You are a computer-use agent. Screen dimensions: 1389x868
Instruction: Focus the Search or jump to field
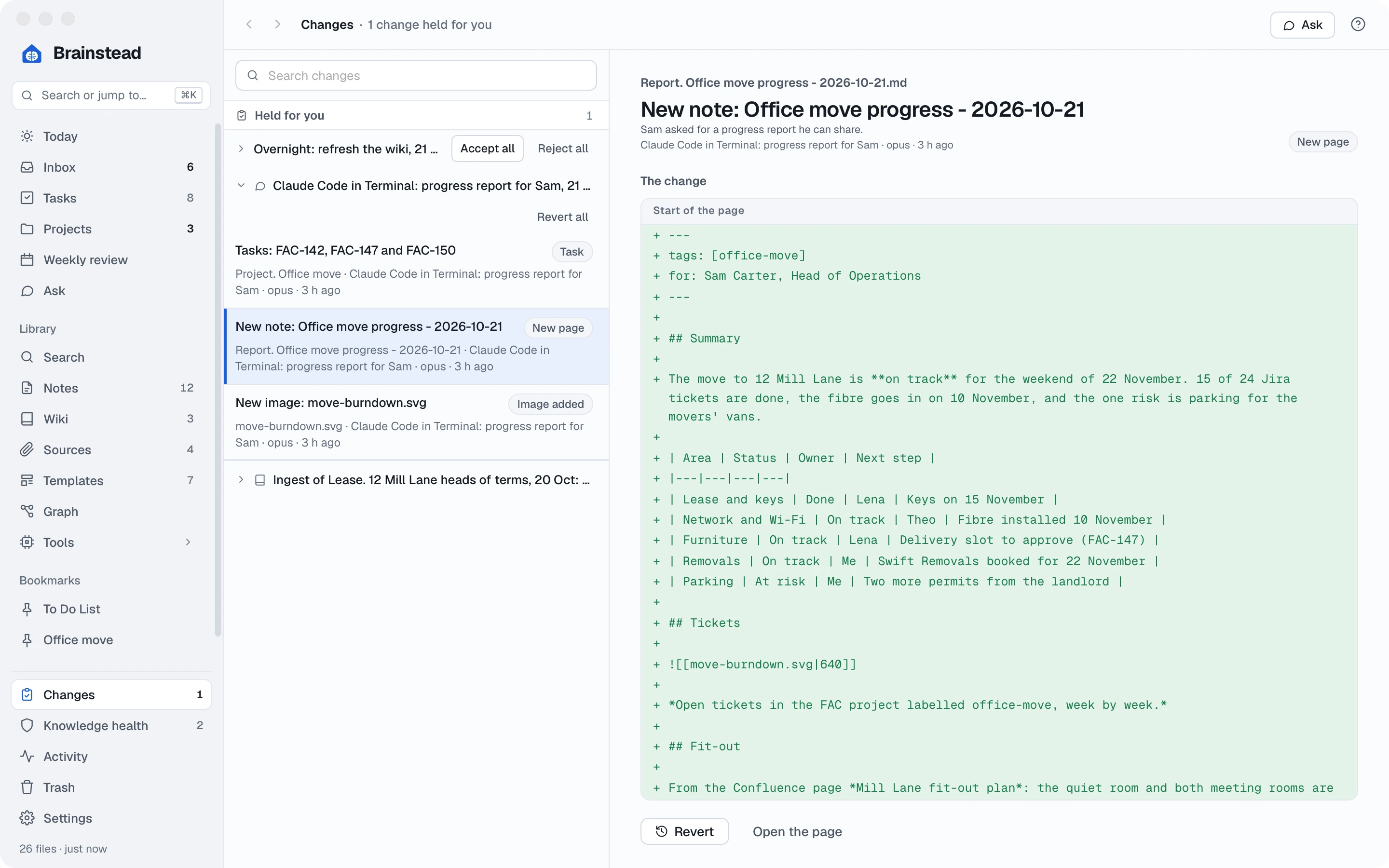(111, 95)
